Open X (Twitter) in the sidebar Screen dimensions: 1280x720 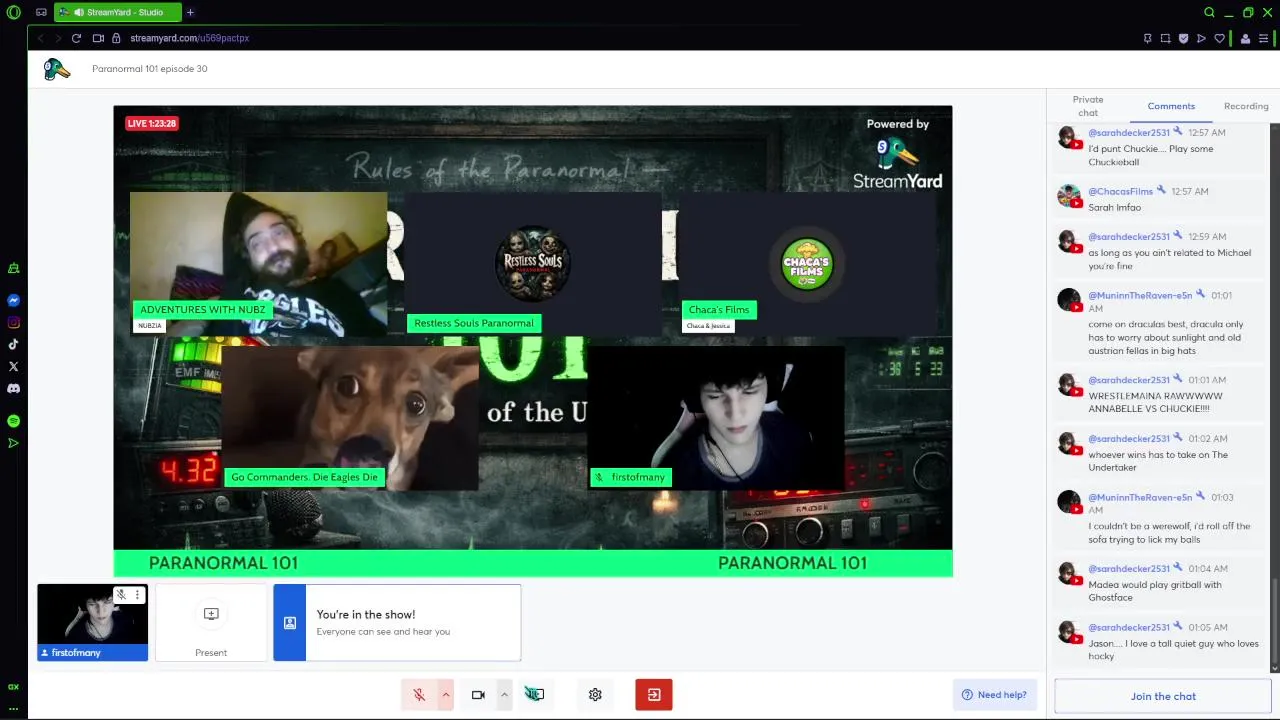coord(13,366)
